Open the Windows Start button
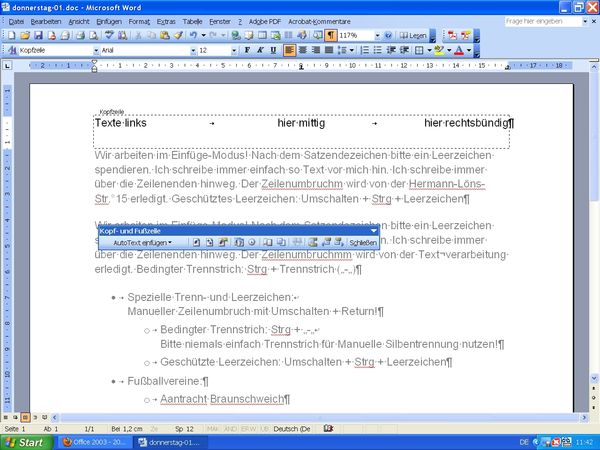Viewport: 600px width, 450px height. tap(27, 442)
